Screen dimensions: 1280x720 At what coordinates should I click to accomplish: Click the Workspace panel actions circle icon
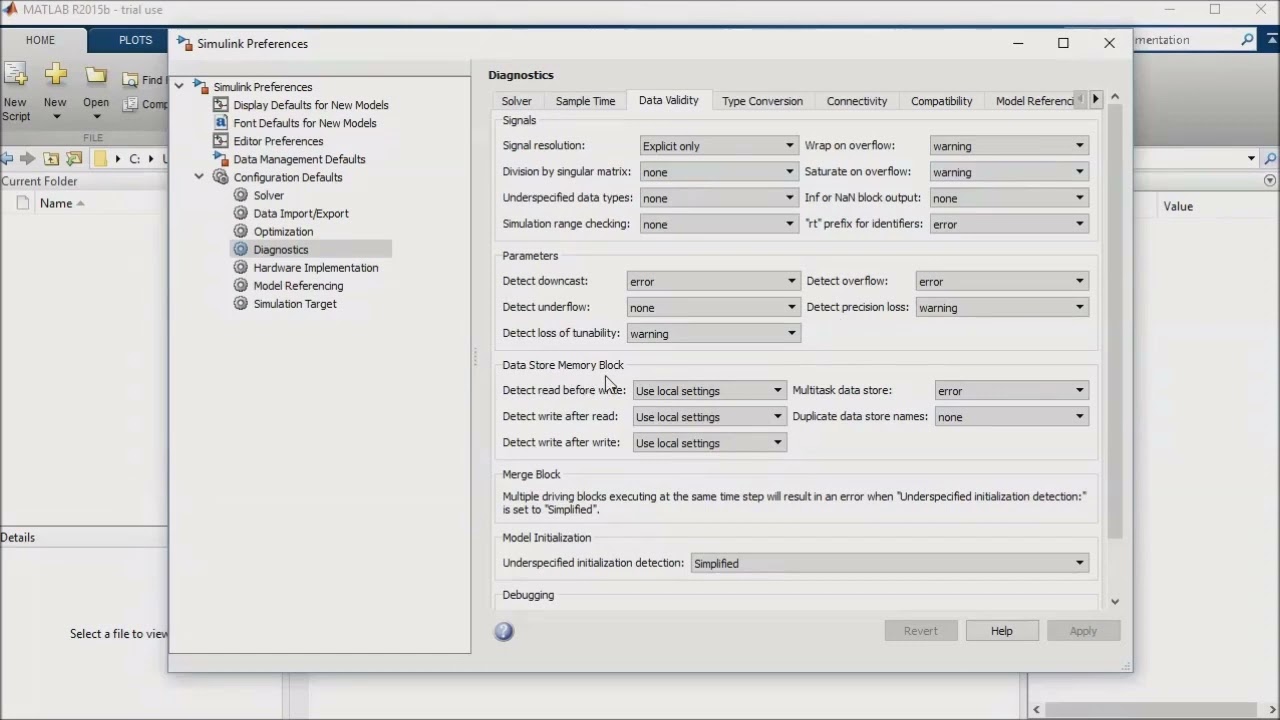pos(1270,181)
